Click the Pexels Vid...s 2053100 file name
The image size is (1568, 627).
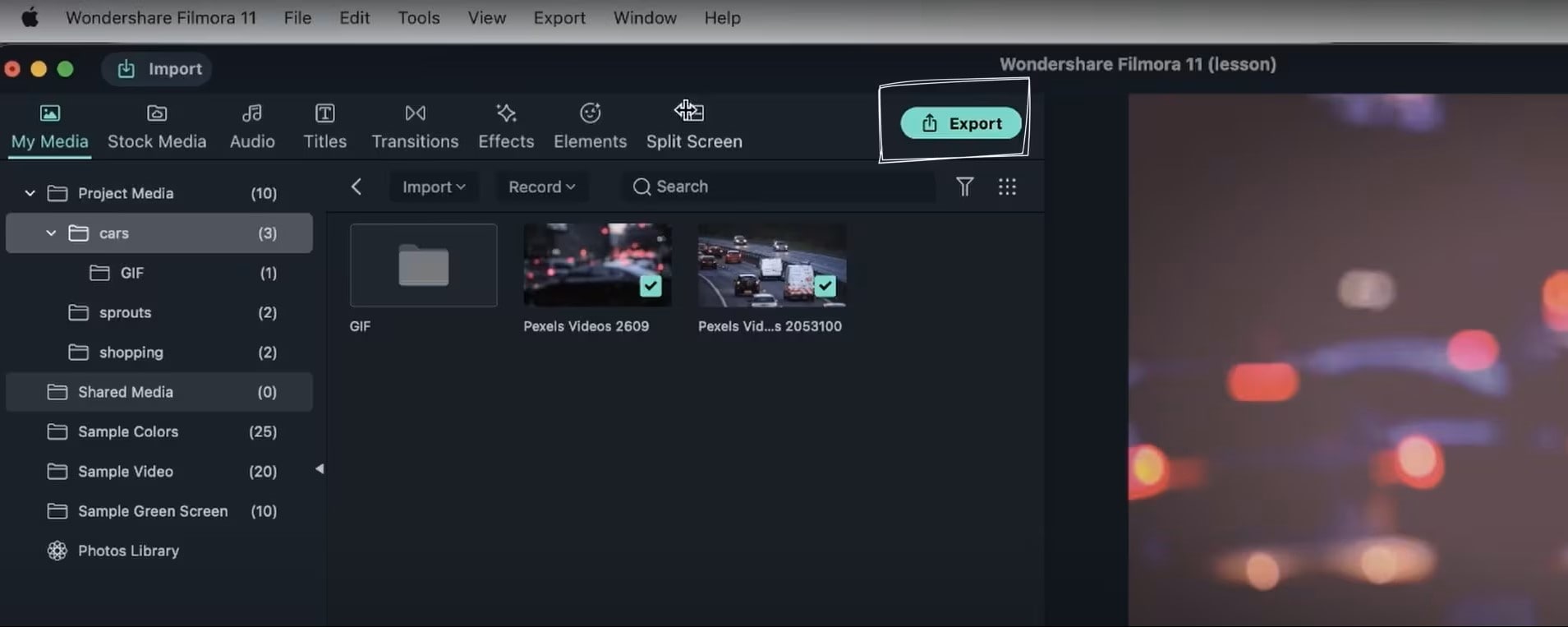[770, 326]
